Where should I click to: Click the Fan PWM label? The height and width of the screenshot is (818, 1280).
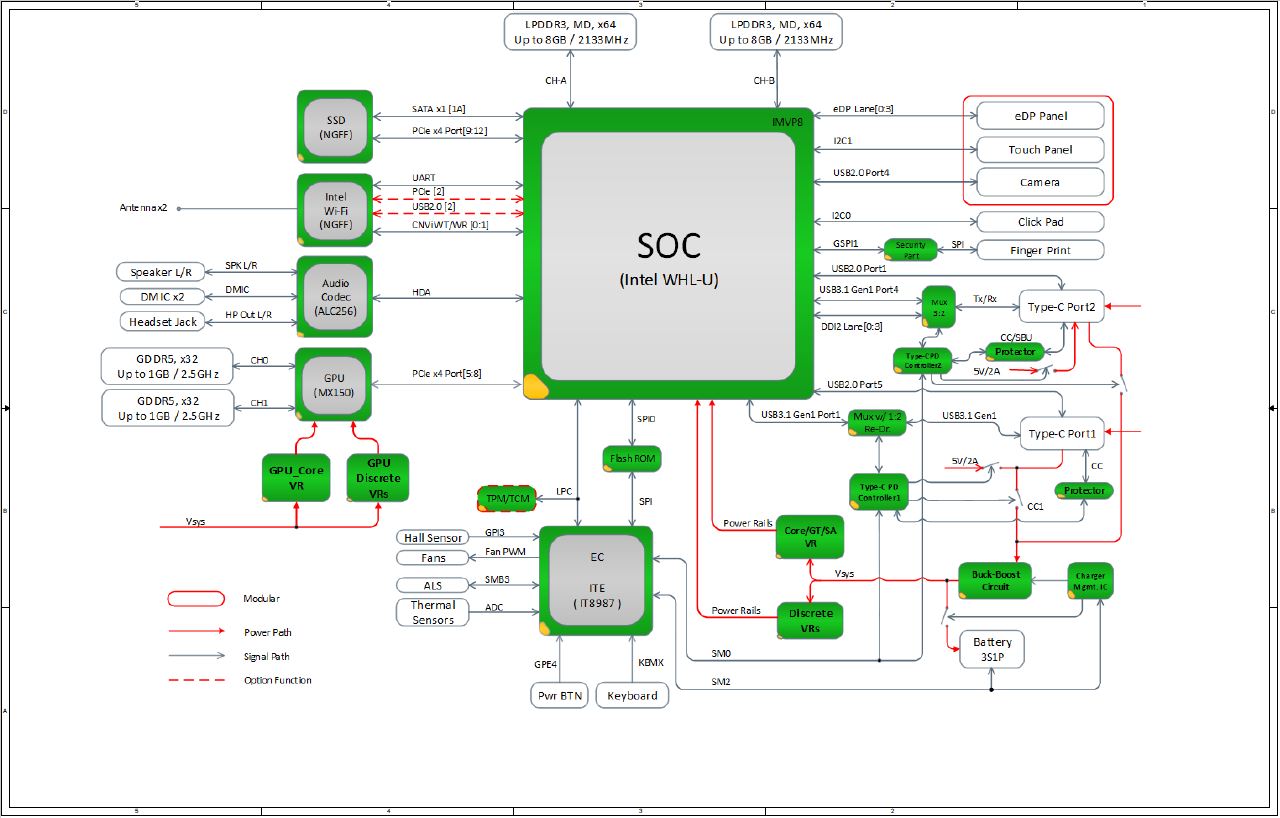click(x=505, y=552)
